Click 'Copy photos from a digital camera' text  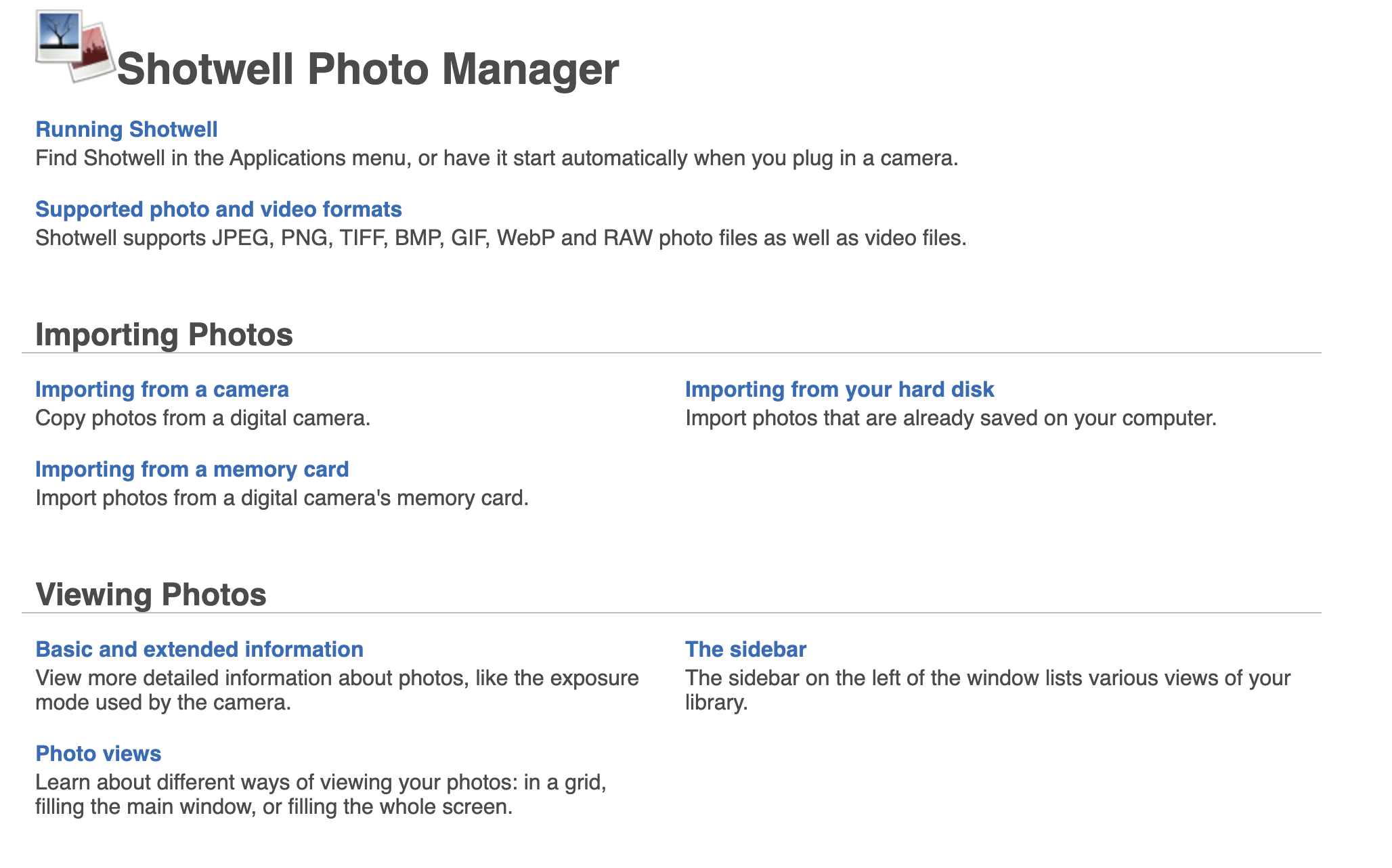click(202, 418)
